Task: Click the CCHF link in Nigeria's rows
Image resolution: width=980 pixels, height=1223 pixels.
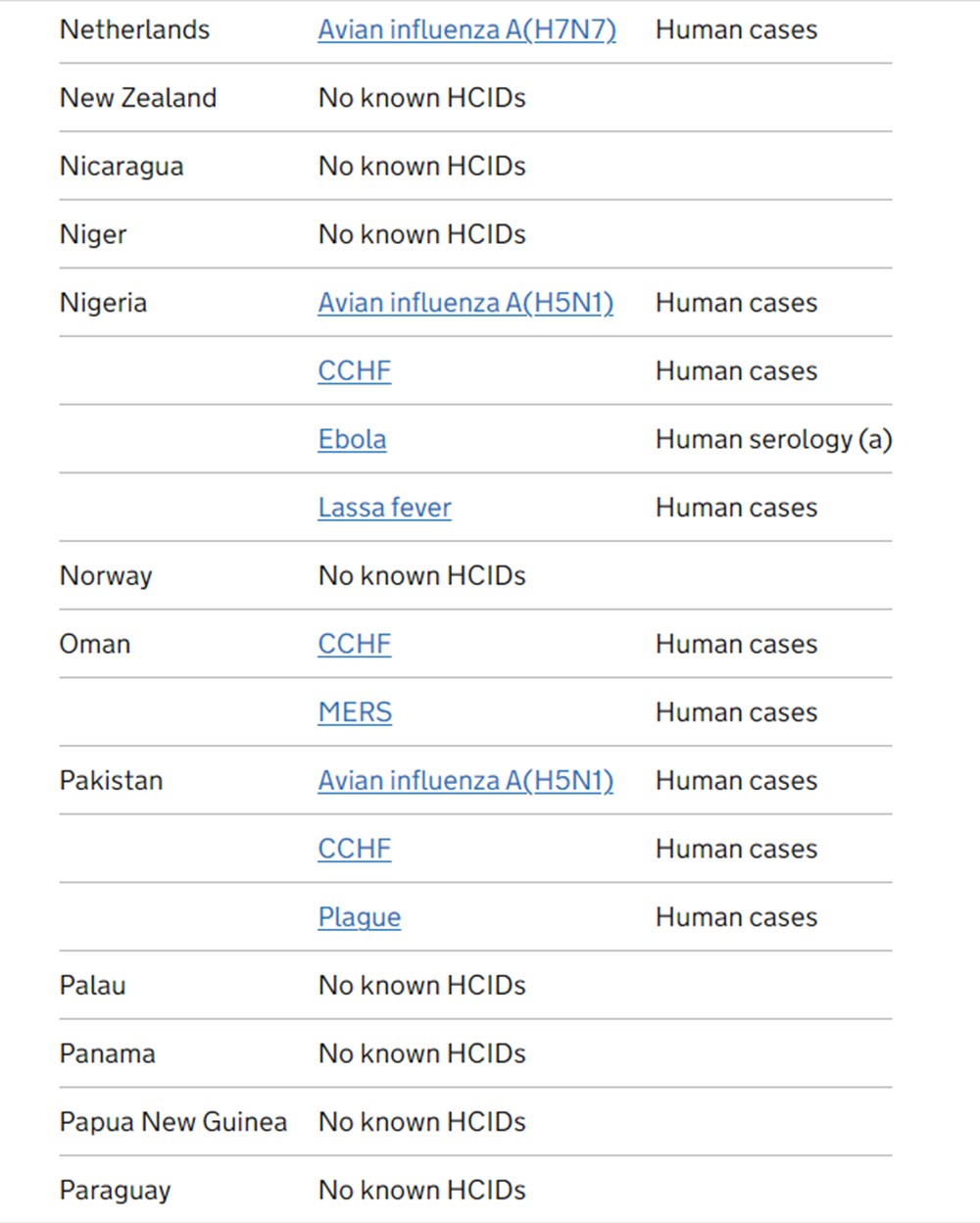Action: pos(354,371)
